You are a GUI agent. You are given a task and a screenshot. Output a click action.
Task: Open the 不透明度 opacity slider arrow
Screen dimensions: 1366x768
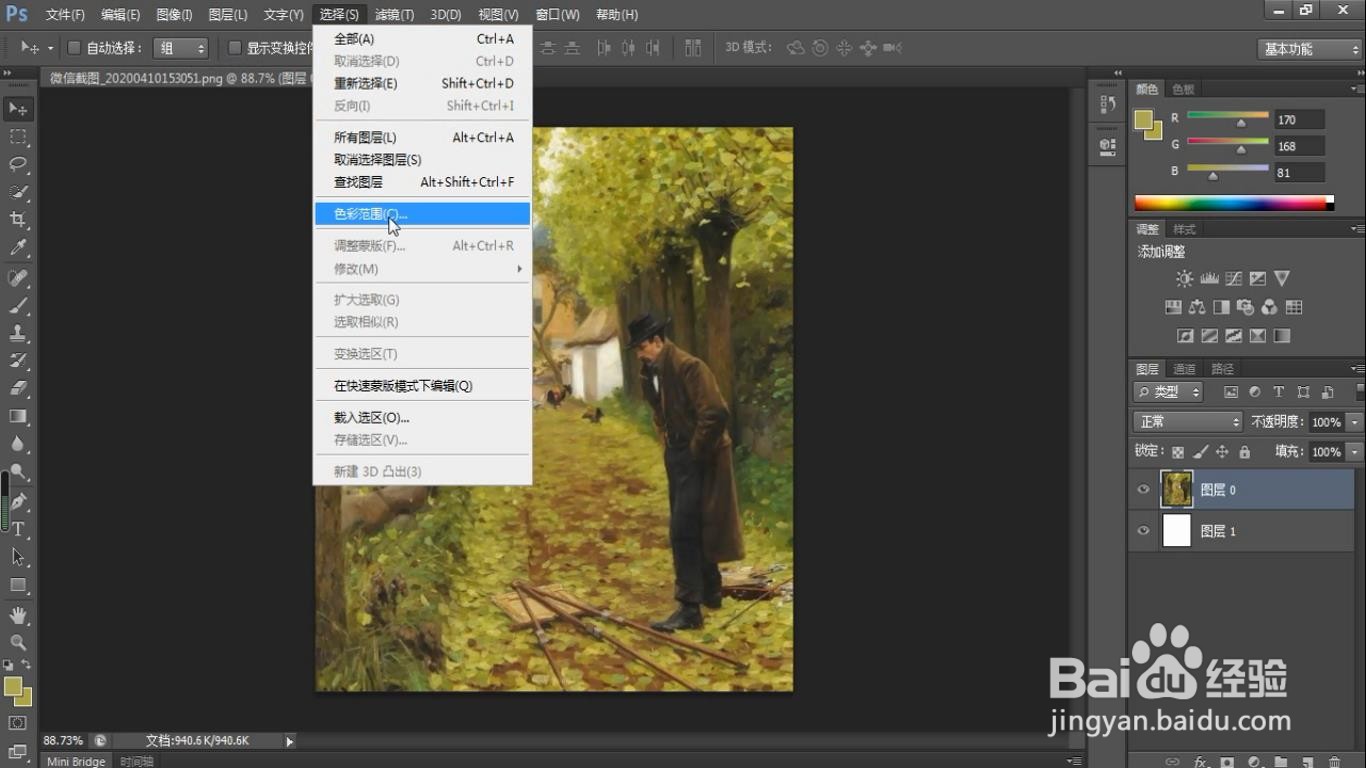(1355, 422)
